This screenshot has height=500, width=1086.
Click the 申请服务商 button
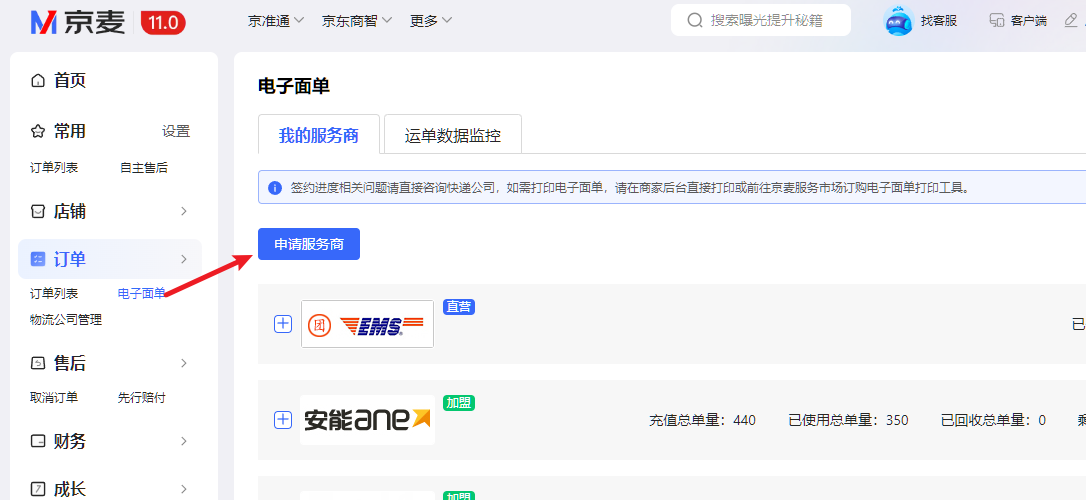(309, 244)
